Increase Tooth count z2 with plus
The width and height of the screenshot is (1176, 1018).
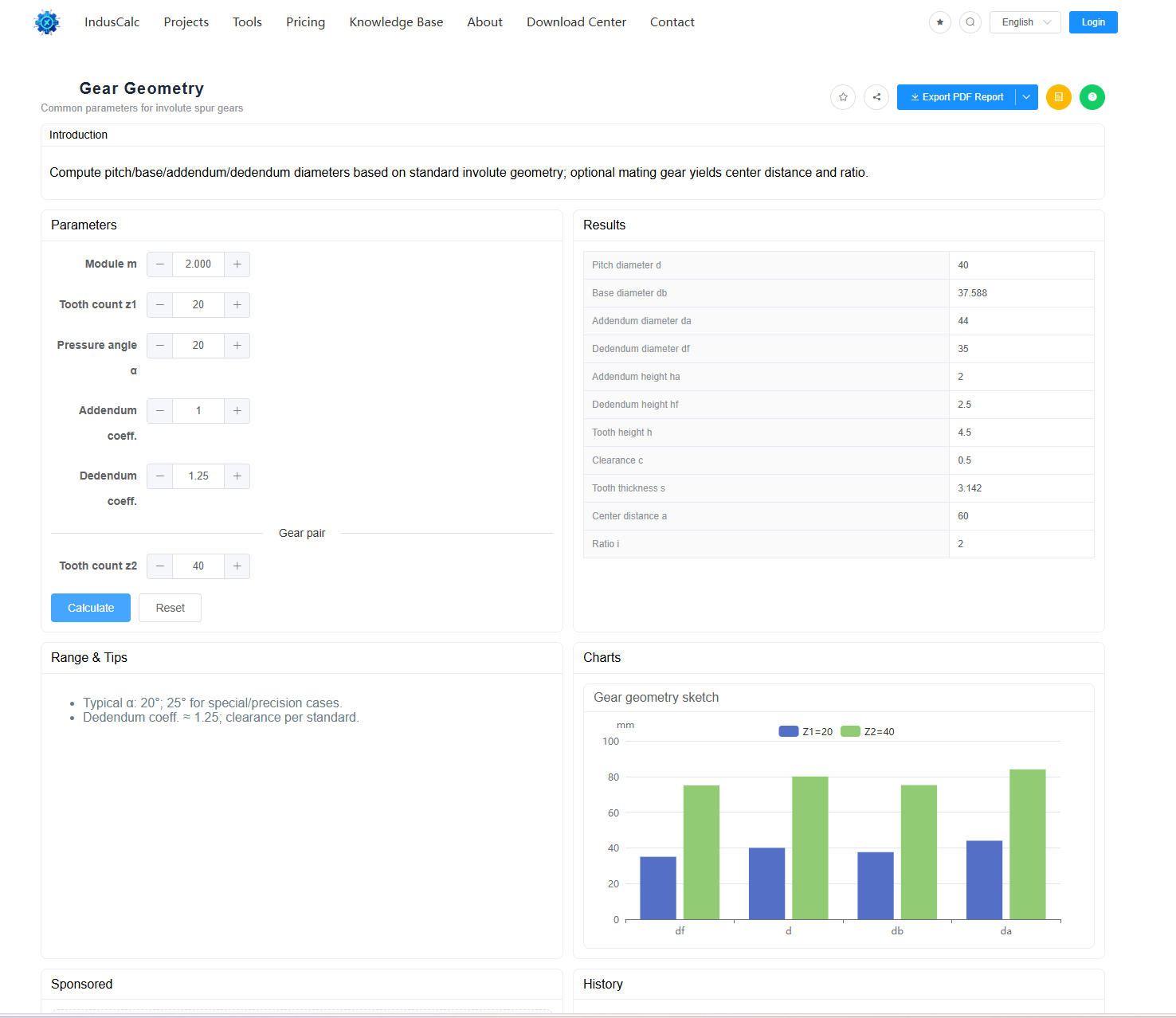click(x=237, y=566)
